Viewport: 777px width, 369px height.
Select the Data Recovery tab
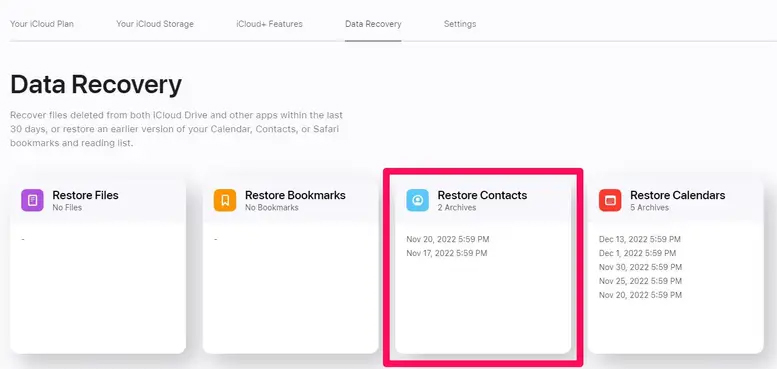[373, 24]
